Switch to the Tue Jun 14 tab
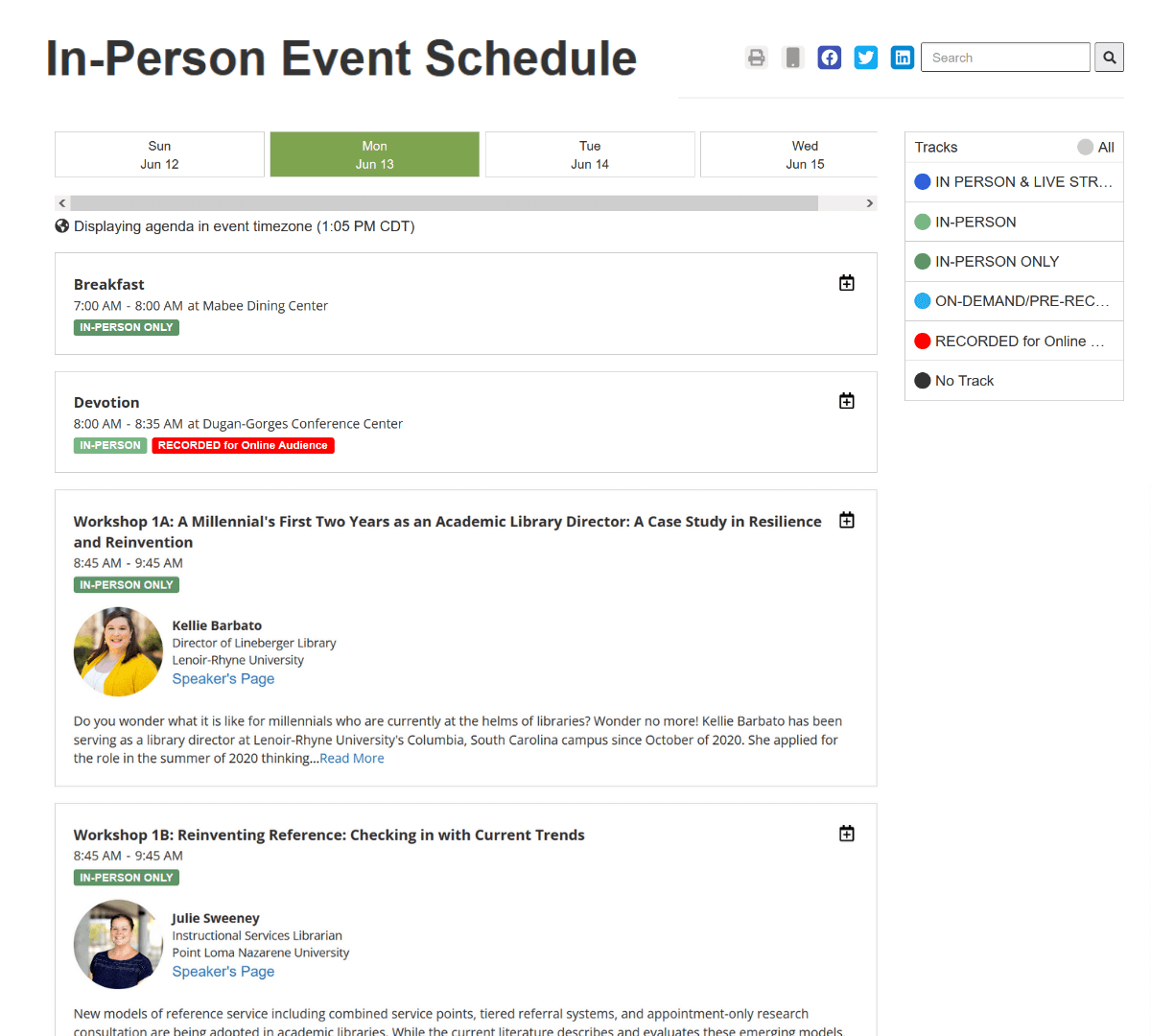The width and height of the screenshot is (1151, 1036). click(590, 154)
